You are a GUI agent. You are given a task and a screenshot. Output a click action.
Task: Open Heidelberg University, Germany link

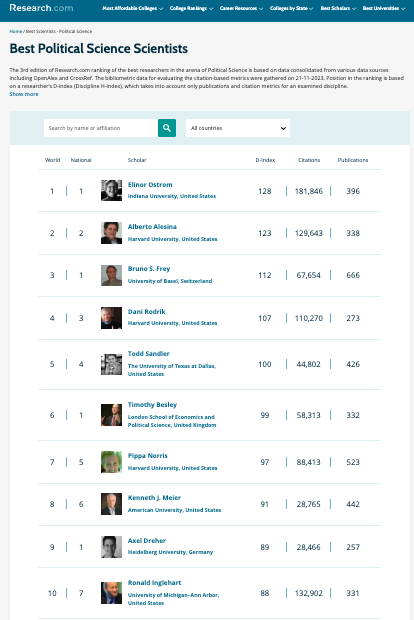point(170,552)
